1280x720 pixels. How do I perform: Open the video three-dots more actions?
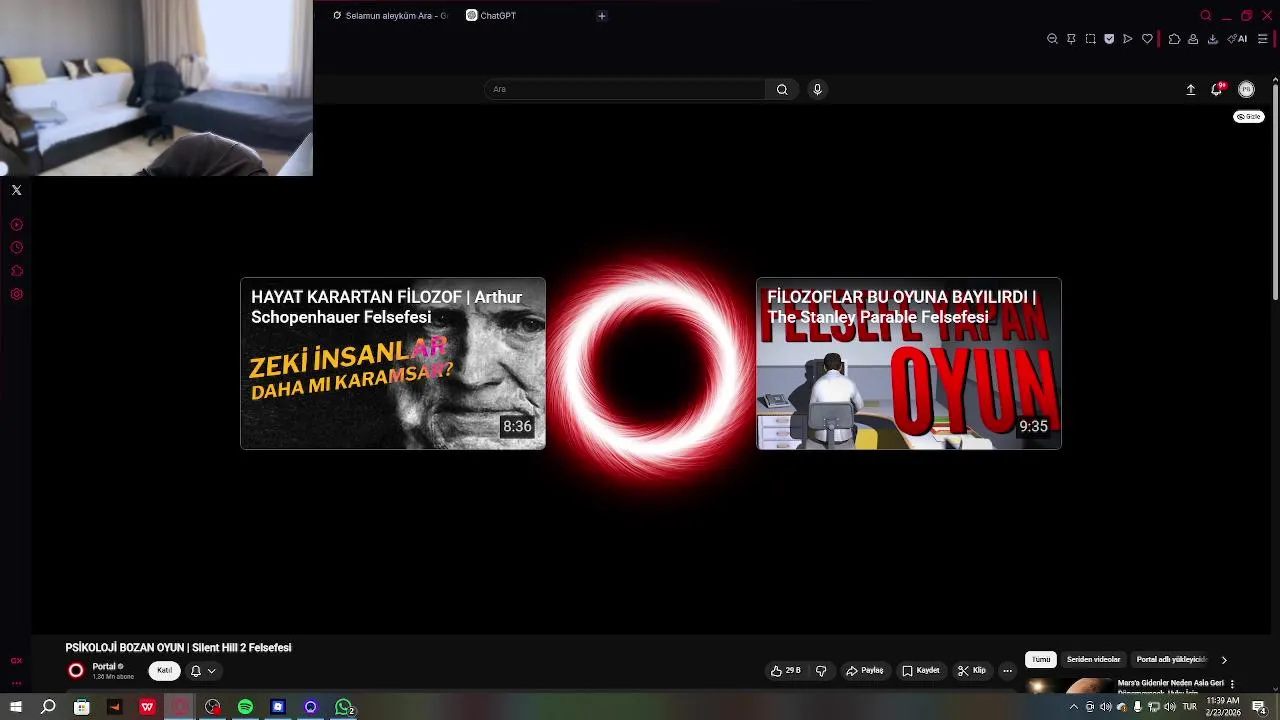pyautogui.click(x=1007, y=671)
